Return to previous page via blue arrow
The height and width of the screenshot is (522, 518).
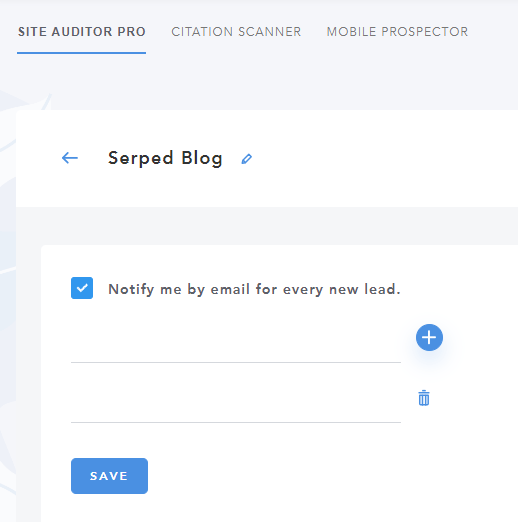(x=70, y=158)
